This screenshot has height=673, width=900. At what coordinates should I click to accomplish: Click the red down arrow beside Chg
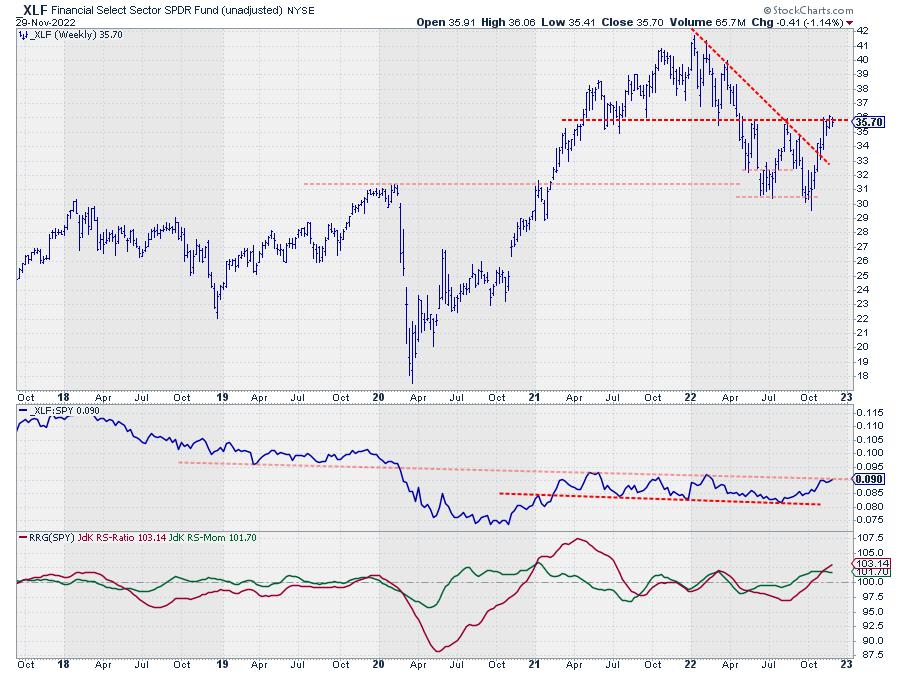[x=850, y=20]
